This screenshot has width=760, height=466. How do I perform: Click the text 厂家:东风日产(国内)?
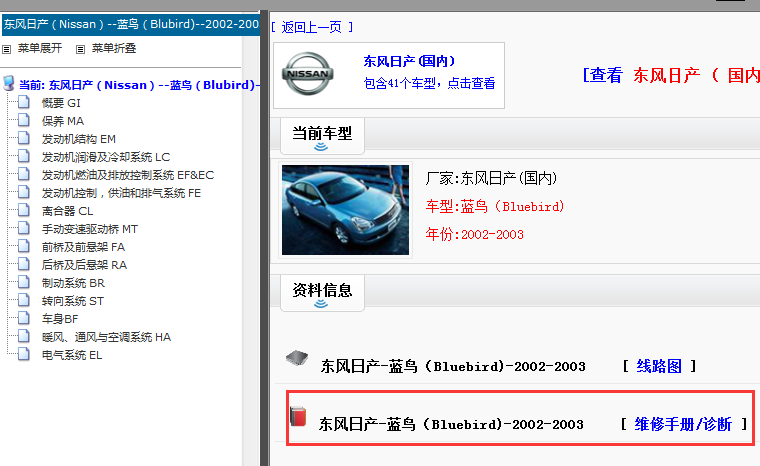click(491, 178)
